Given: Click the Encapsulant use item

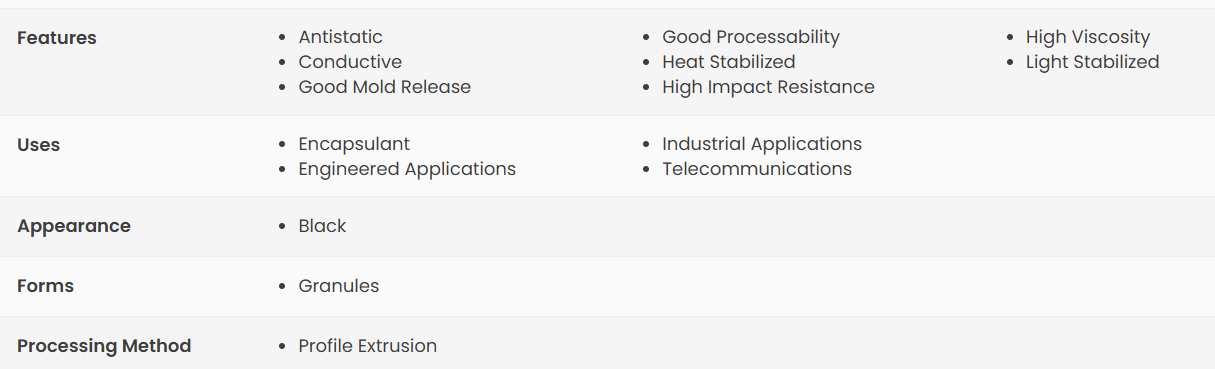Looking at the screenshot, I should tap(354, 144).
